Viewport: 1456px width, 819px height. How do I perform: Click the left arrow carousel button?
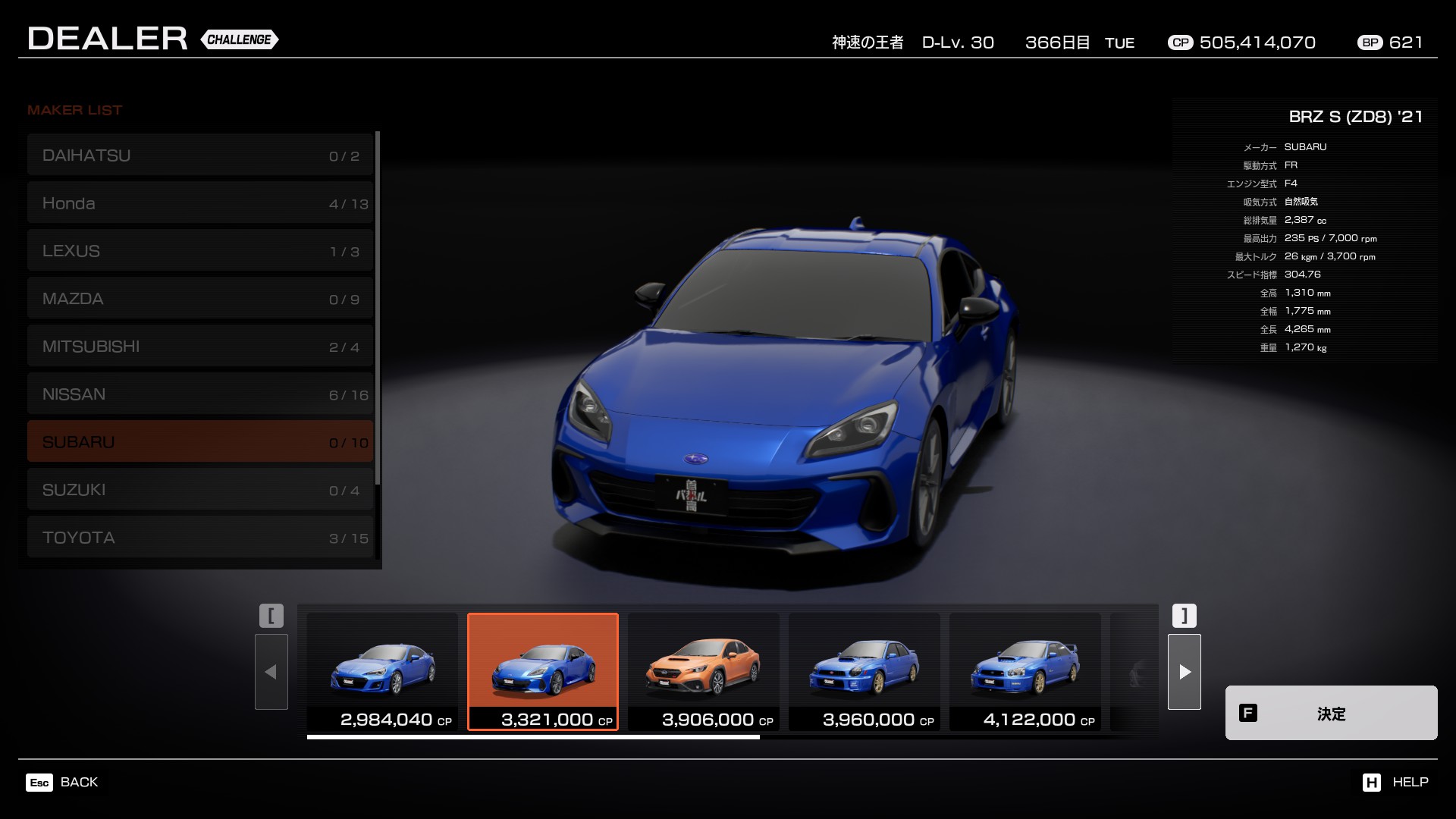tap(271, 672)
